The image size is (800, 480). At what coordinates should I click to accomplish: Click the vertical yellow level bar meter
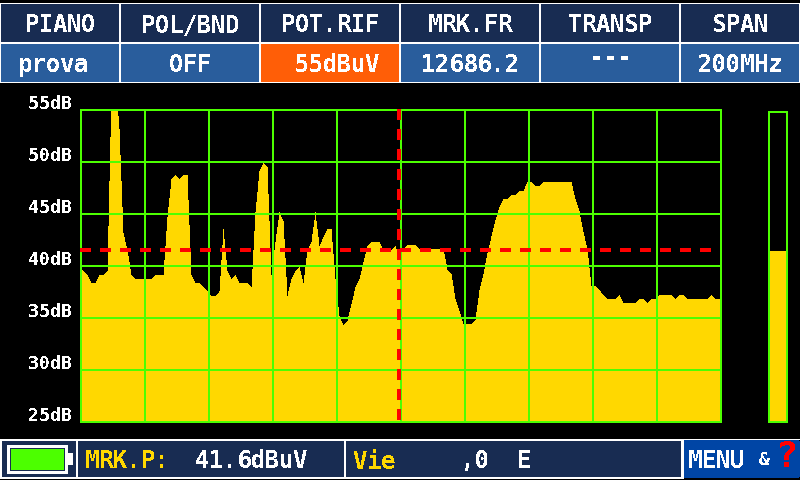point(778,267)
